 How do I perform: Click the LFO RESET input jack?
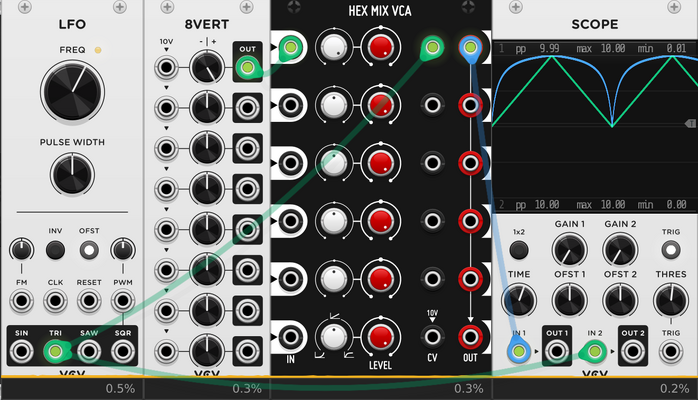click(89, 301)
